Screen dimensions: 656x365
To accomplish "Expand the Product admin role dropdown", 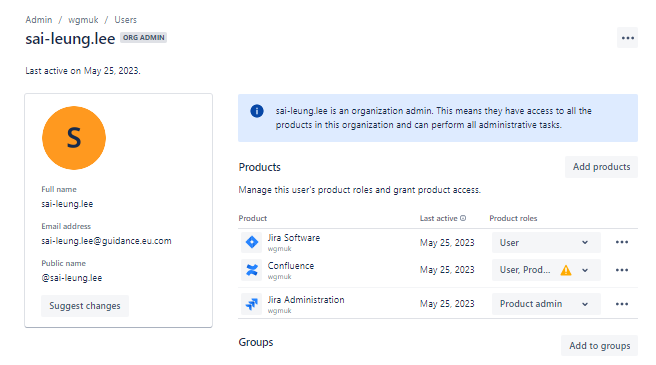I will (x=546, y=304).
